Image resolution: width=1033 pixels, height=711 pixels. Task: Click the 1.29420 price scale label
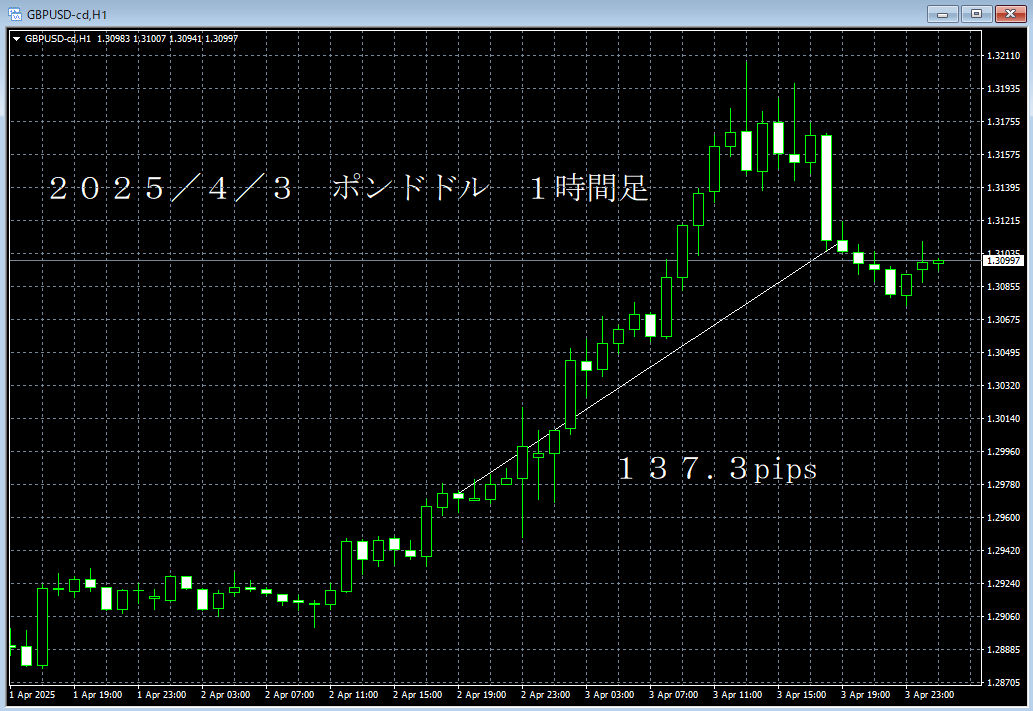(1003, 551)
